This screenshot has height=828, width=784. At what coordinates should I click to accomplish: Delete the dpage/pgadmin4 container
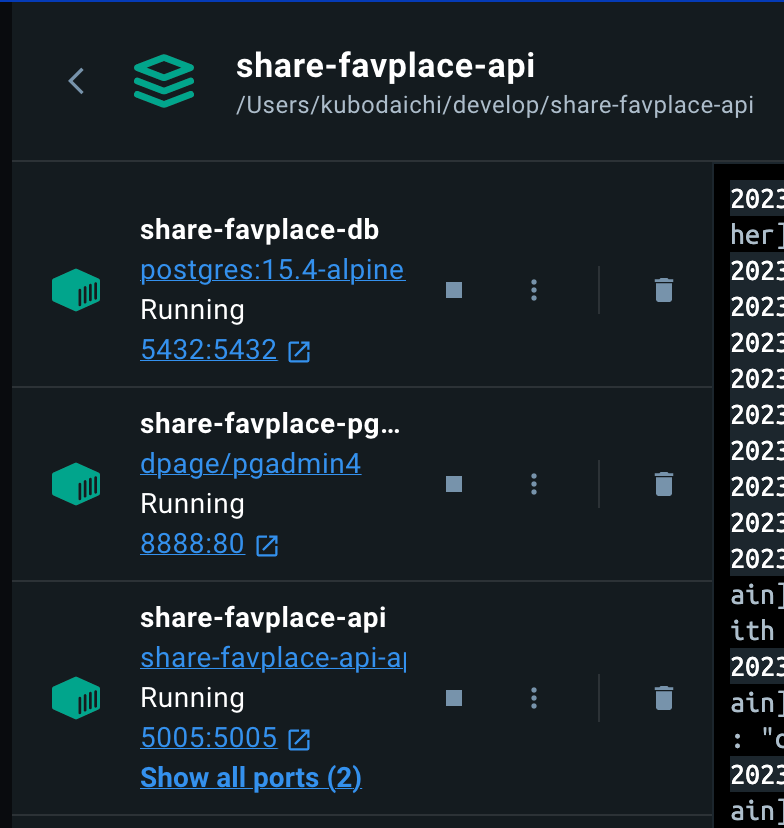664,484
